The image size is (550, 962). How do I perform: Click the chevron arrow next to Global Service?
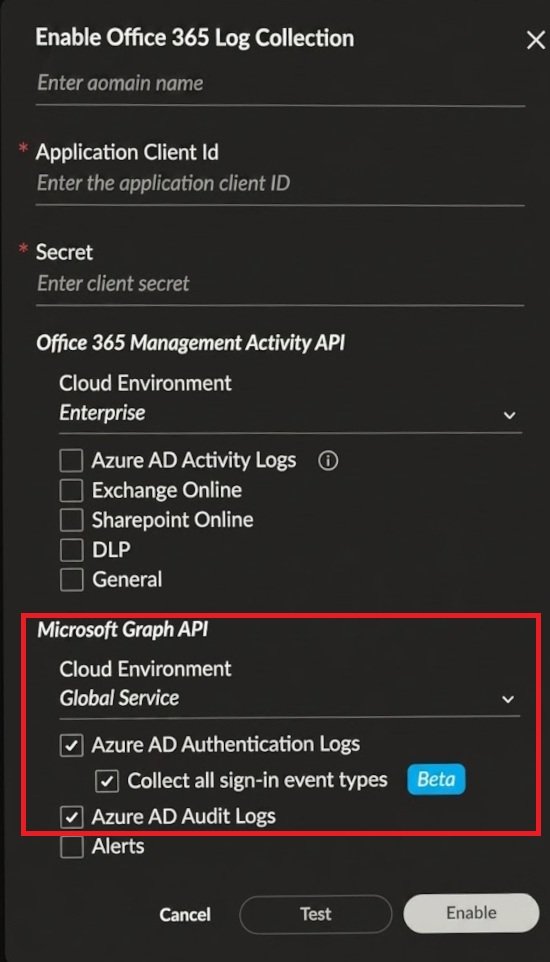click(x=508, y=699)
